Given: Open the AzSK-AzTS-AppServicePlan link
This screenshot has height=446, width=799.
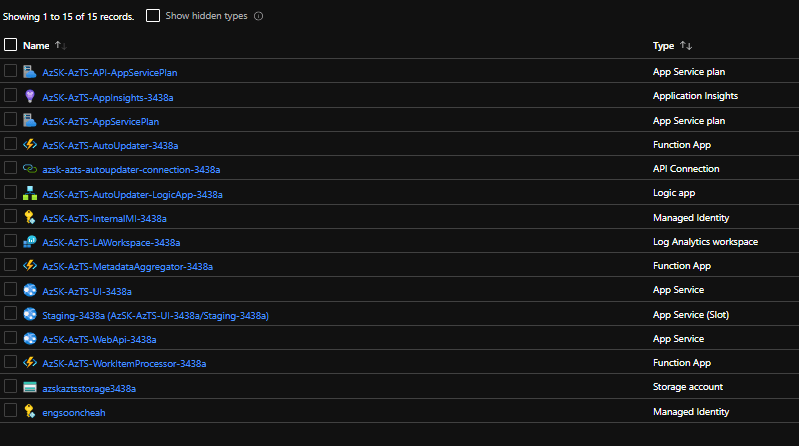Looking at the screenshot, I should [x=100, y=121].
